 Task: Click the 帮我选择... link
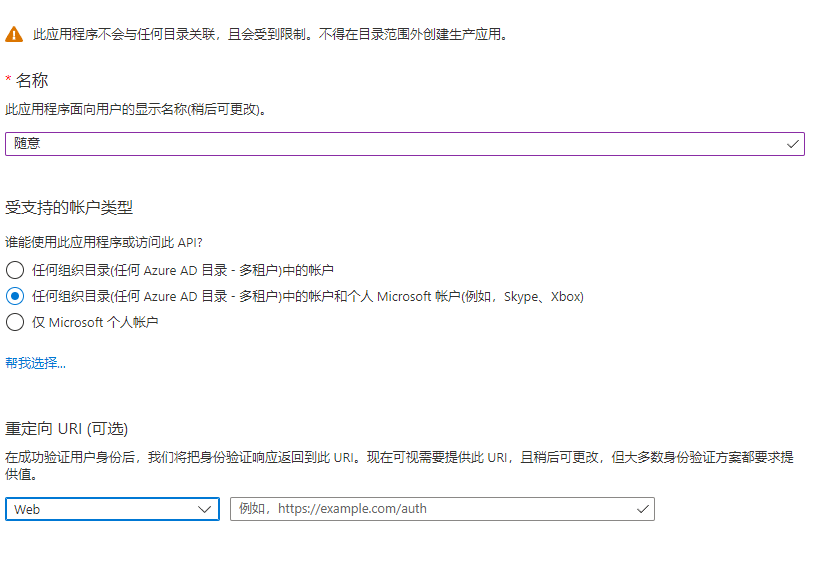(x=35, y=363)
